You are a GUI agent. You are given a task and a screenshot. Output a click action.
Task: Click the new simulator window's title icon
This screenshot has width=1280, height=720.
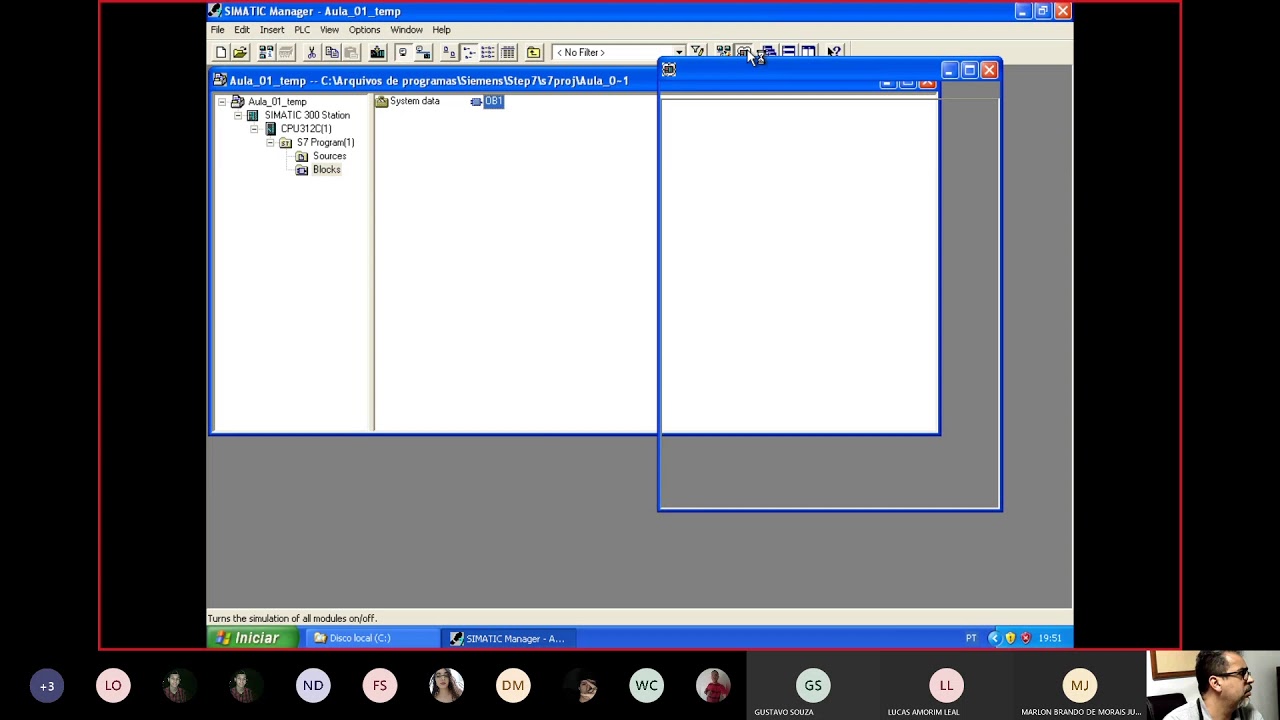click(x=669, y=70)
